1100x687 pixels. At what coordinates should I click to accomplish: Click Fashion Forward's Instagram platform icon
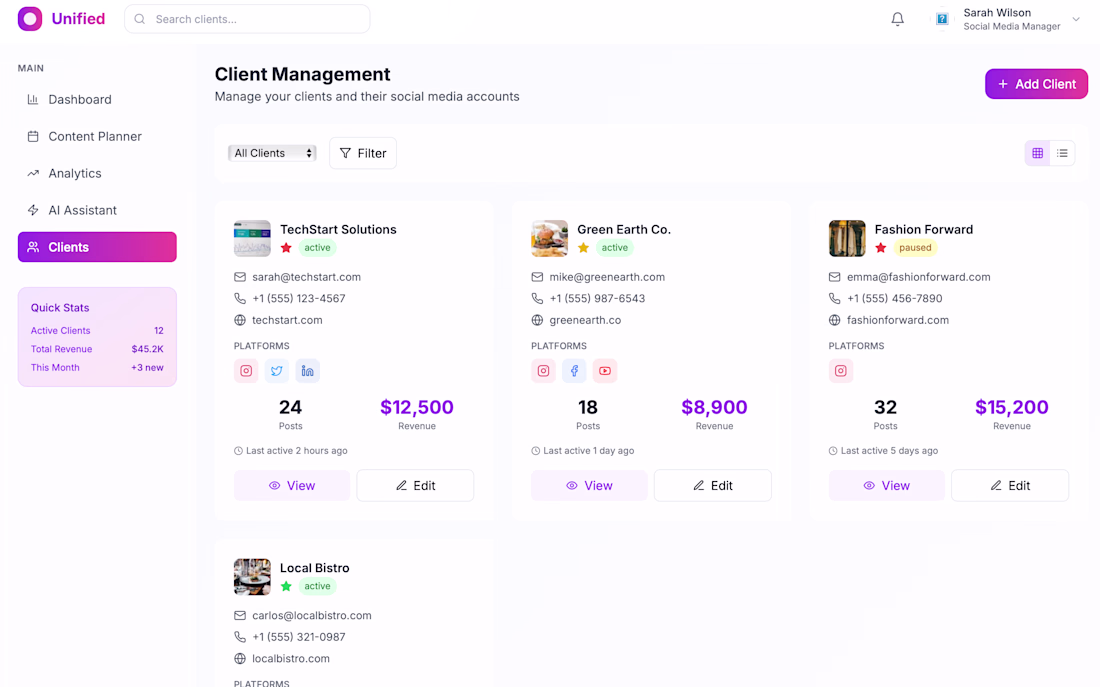click(x=841, y=371)
